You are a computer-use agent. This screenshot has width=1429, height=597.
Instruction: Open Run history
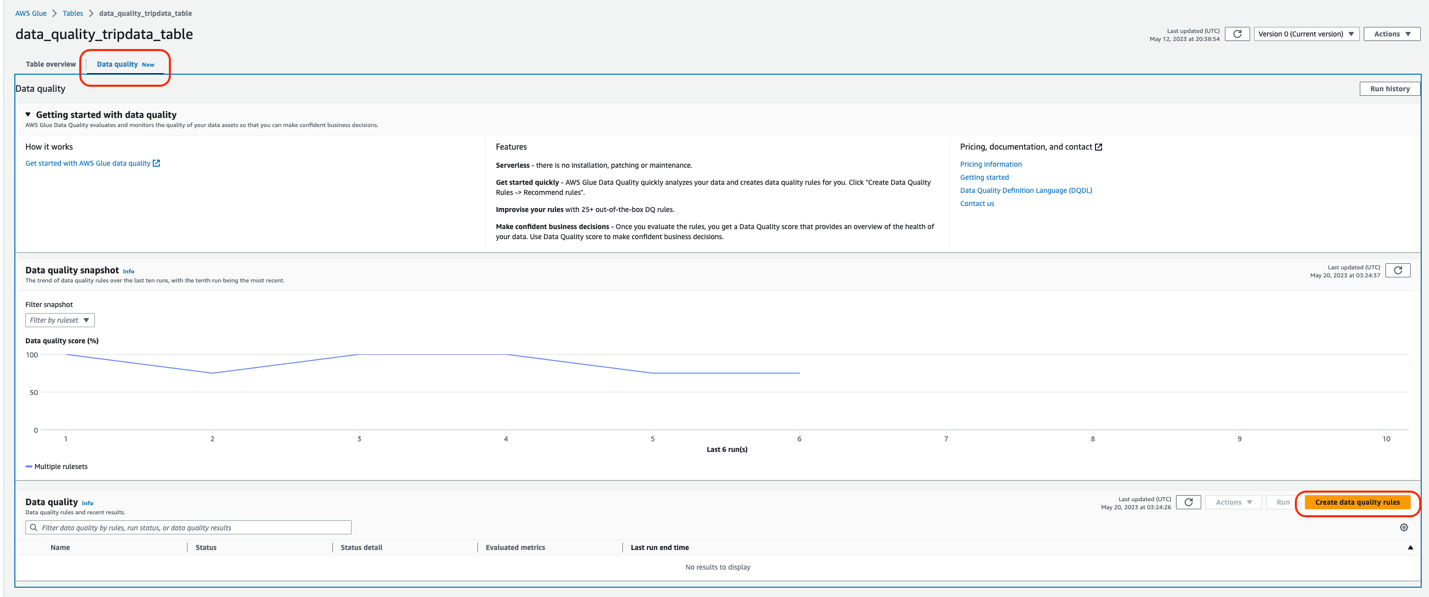[x=1389, y=89]
